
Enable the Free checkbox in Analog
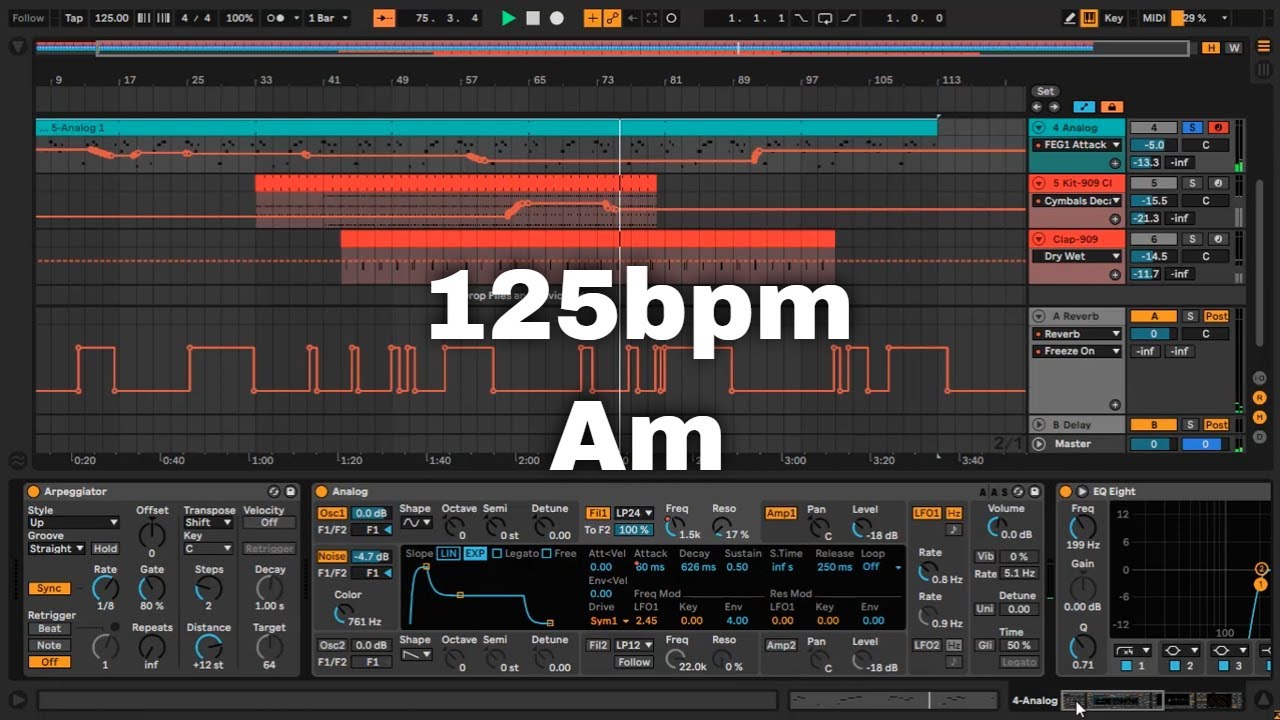[x=546, y=554]
